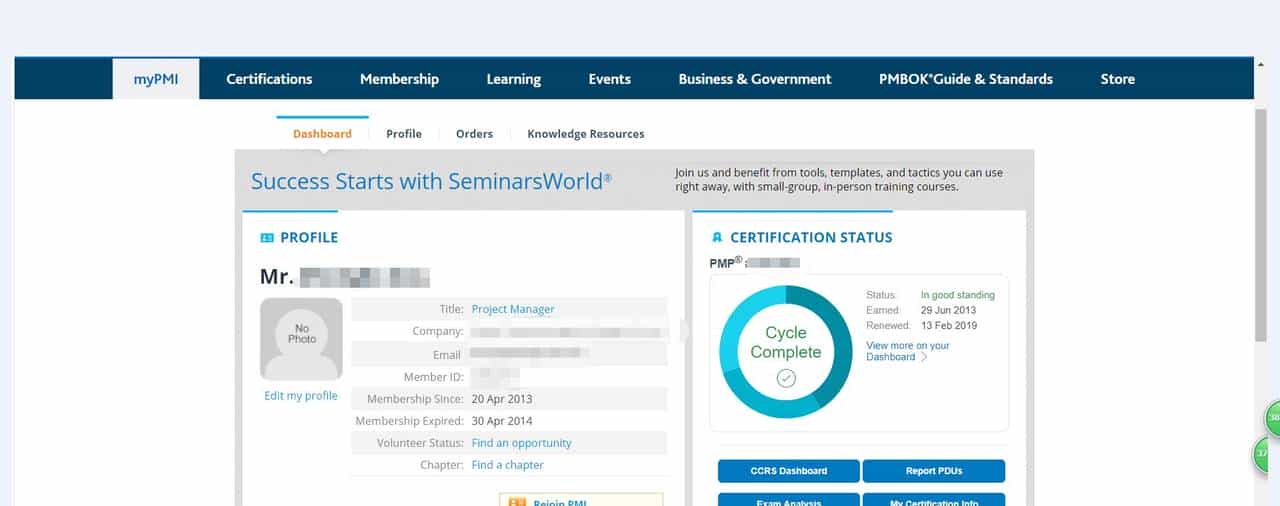Click the '13 Feb 2019' renewed date

pos(949,325)
